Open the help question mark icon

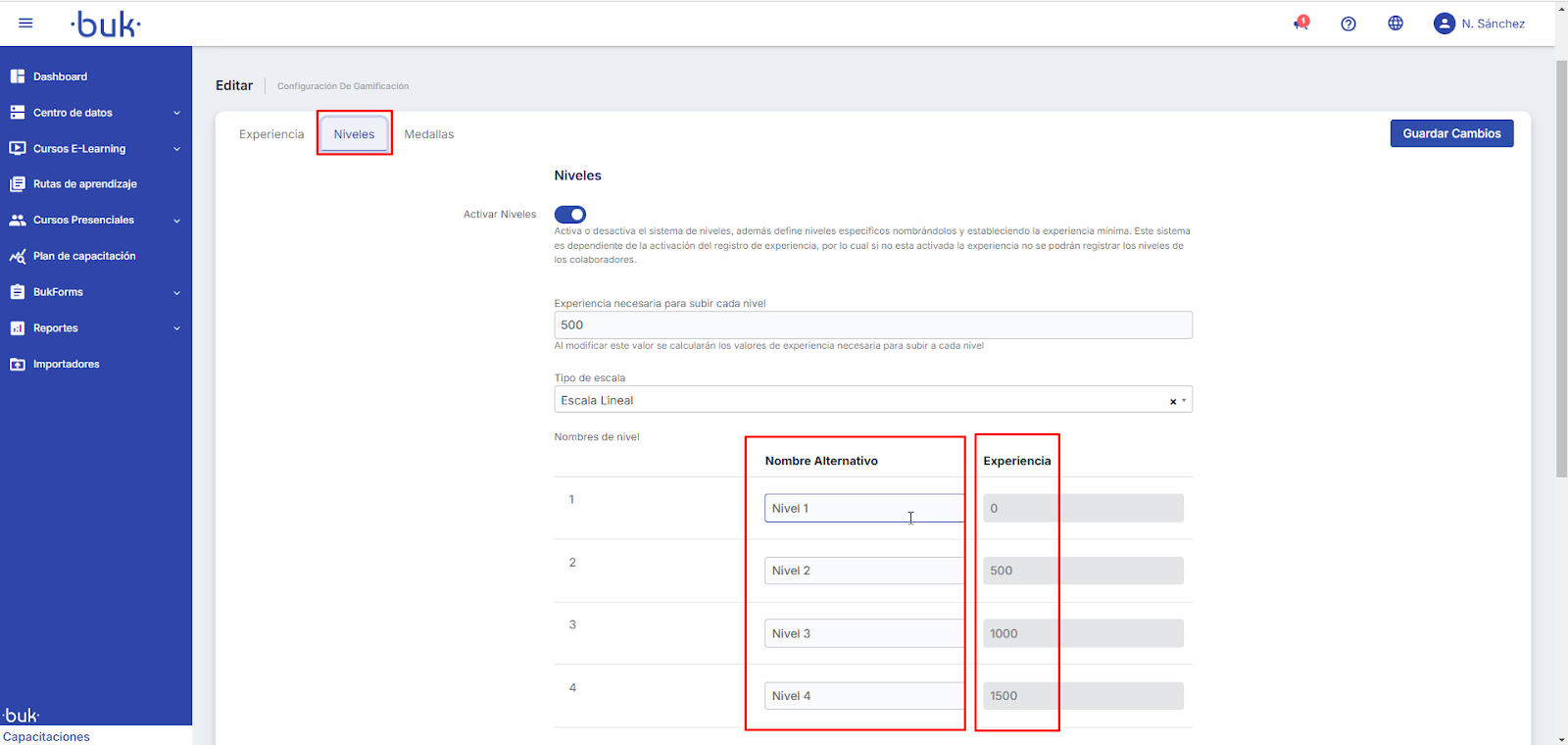coord(1348,24)
